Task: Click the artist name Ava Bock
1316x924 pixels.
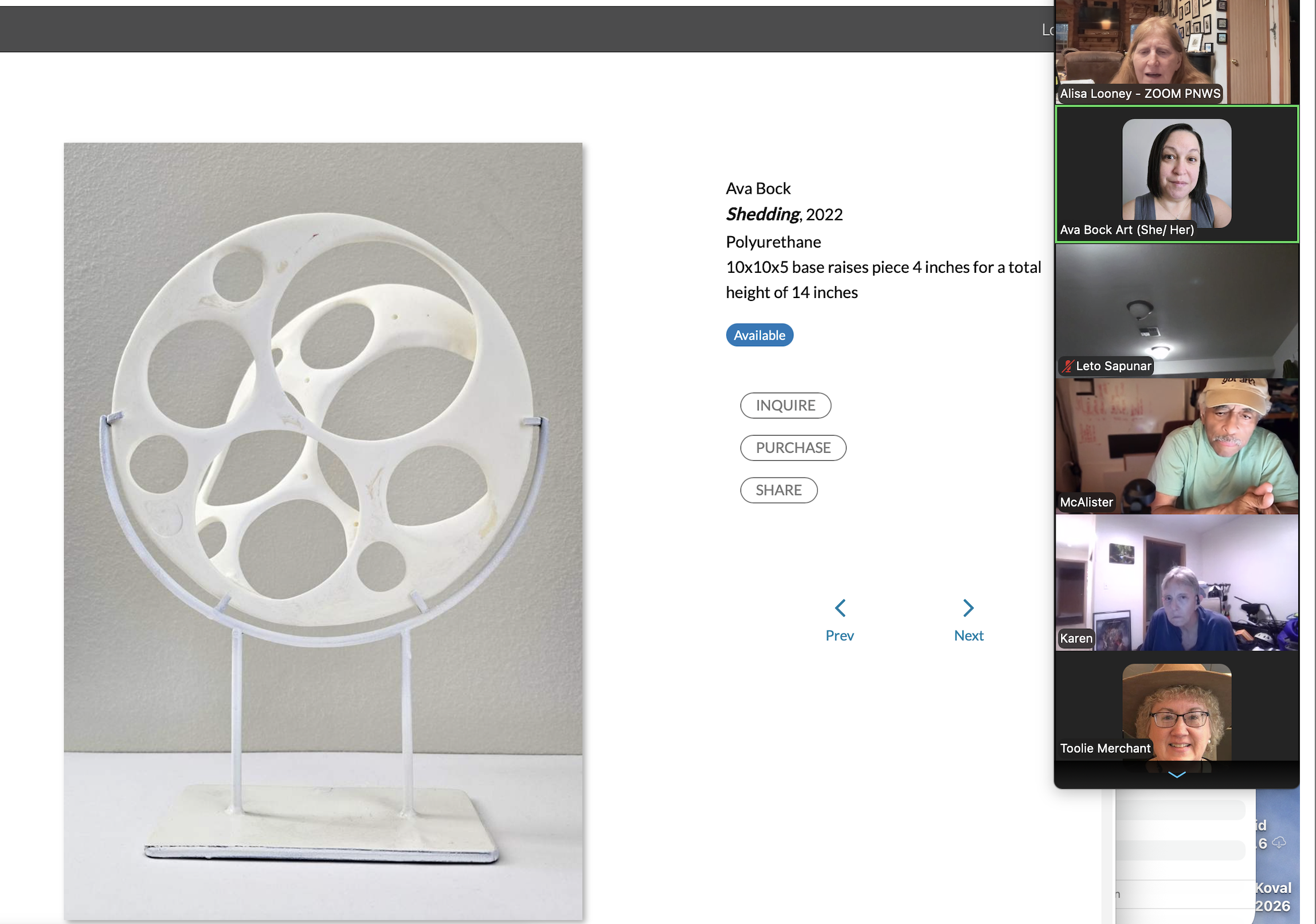Action: (758, 189)
